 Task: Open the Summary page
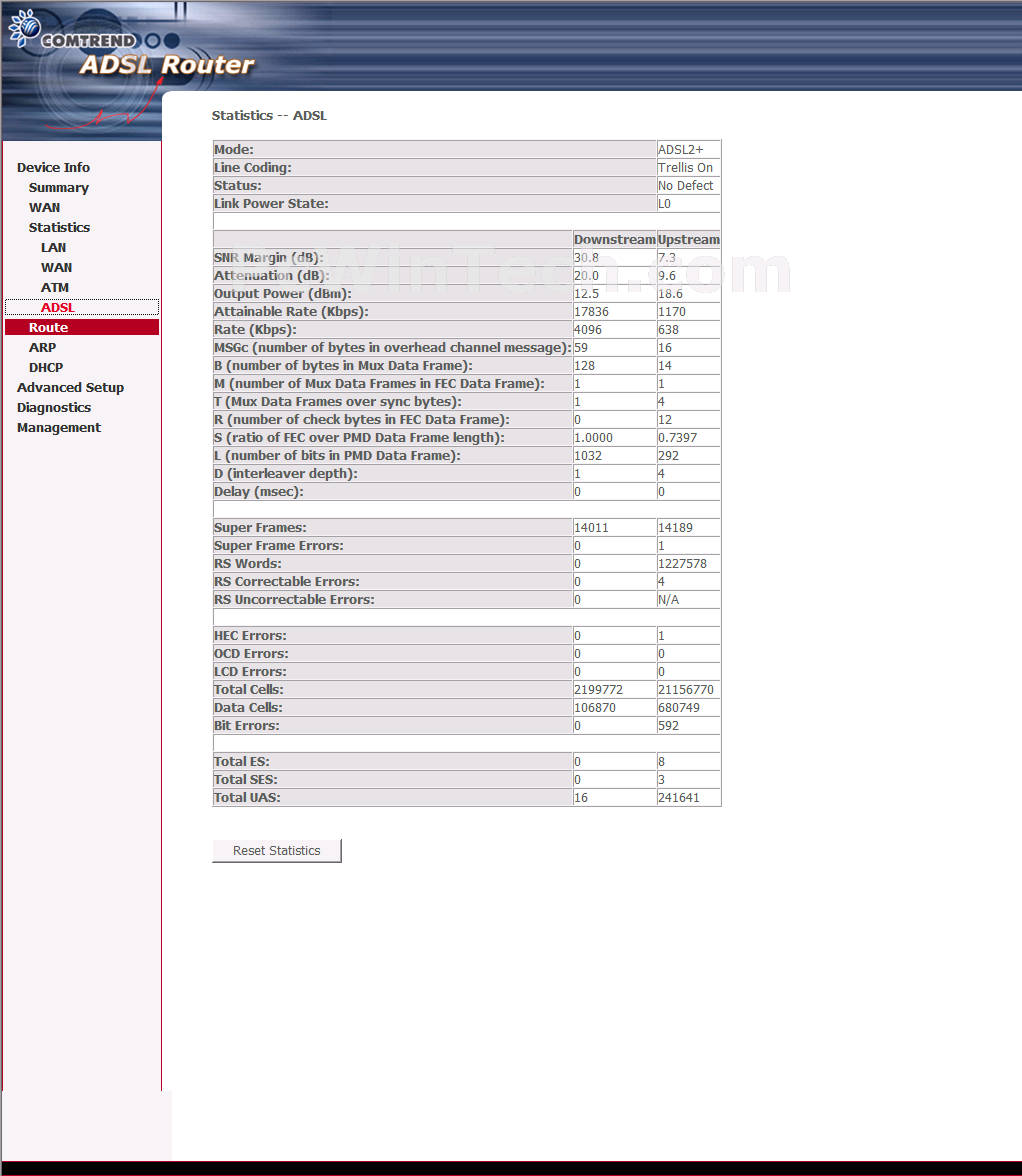pyautogui.click(x=58, y=188)
